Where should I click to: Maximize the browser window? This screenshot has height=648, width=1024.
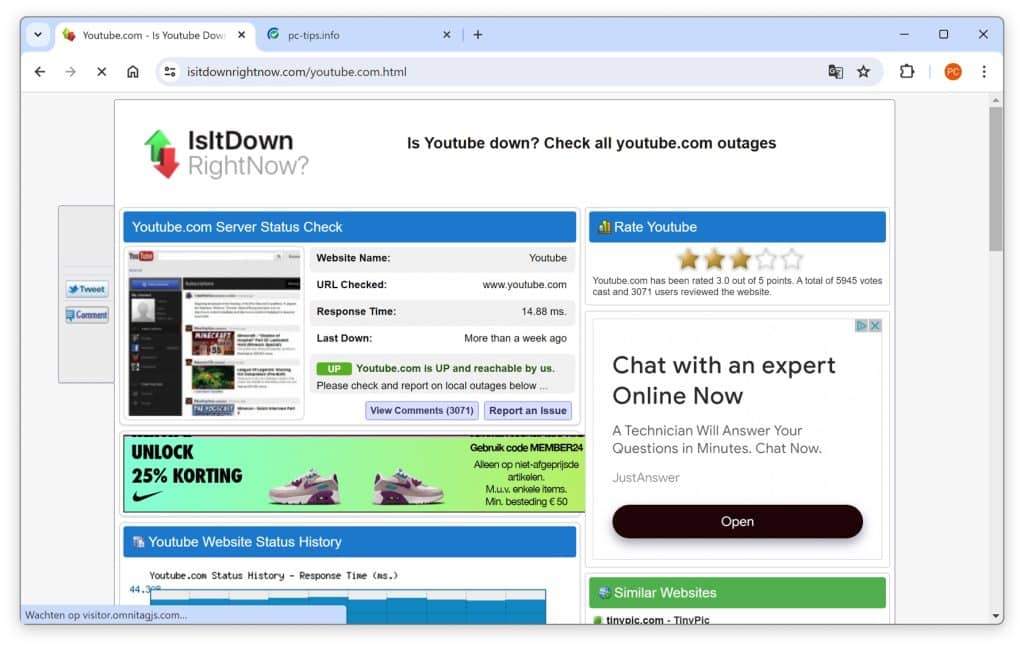[944, 34]
